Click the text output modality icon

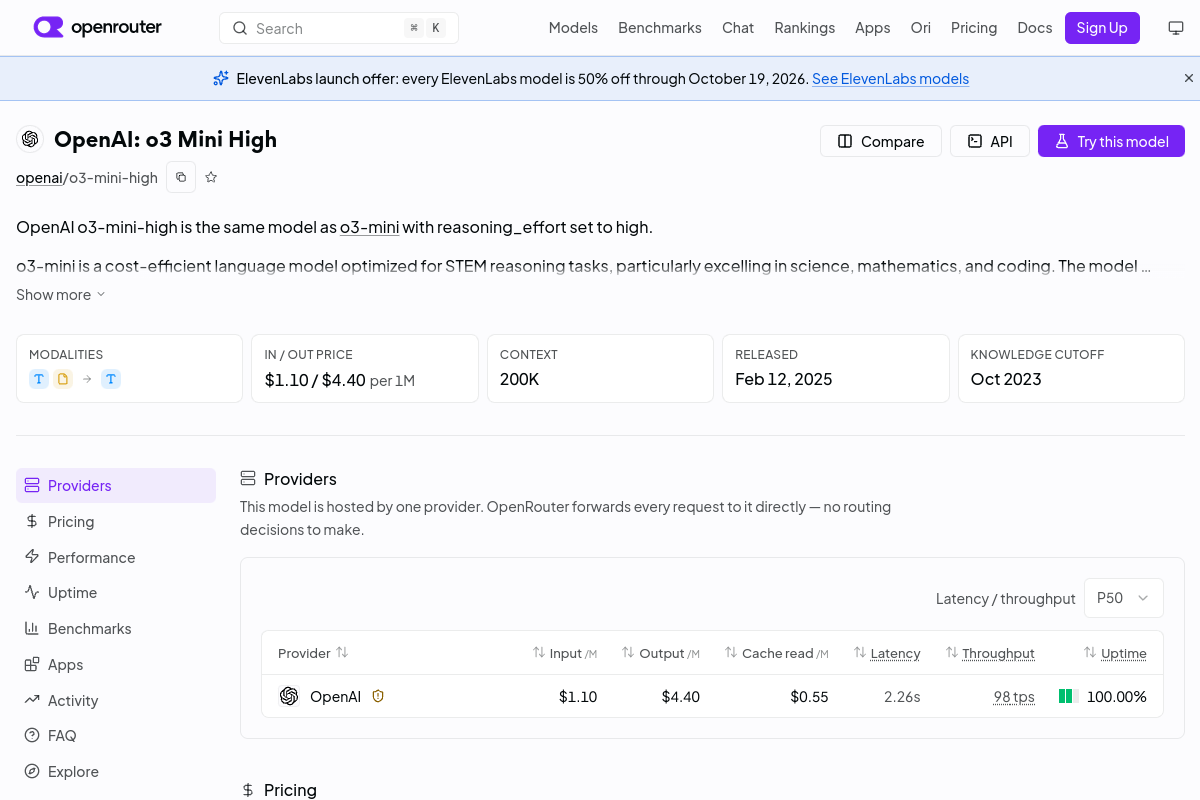pos(111,379)
